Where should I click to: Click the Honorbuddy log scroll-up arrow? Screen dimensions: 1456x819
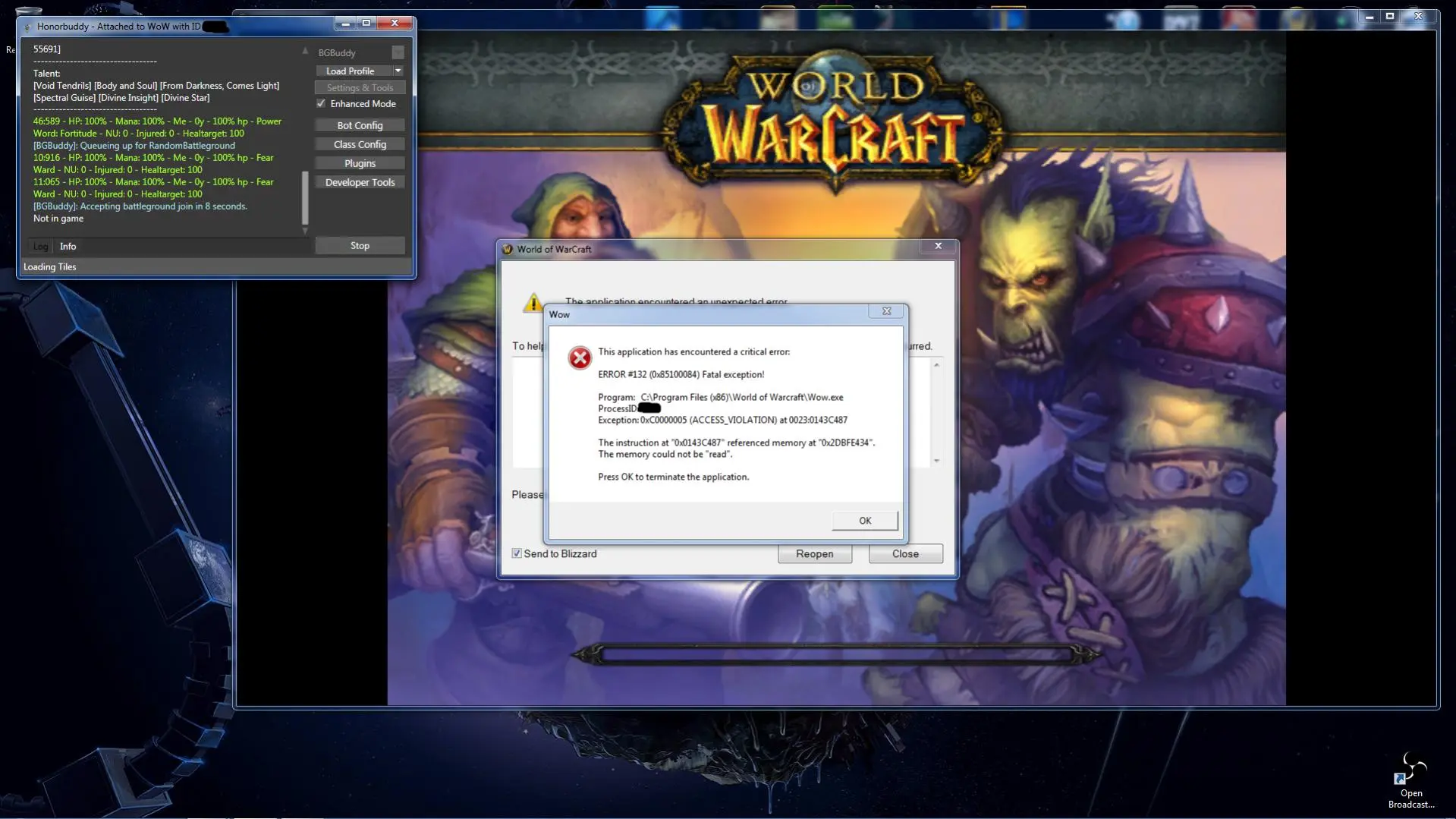pyautogui.click(x=305, y=52)
